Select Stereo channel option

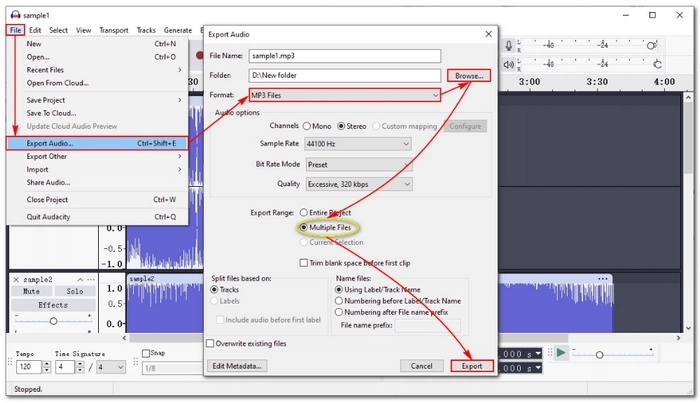click(x=352, y=126)
